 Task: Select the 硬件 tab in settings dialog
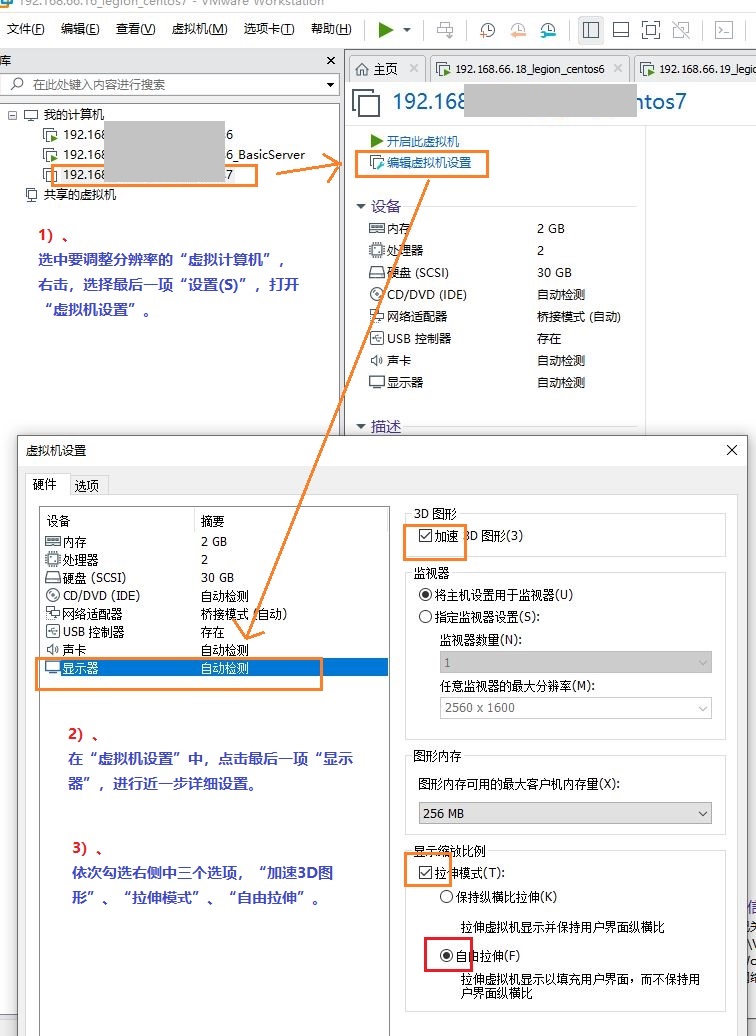[x=45, y=484]
